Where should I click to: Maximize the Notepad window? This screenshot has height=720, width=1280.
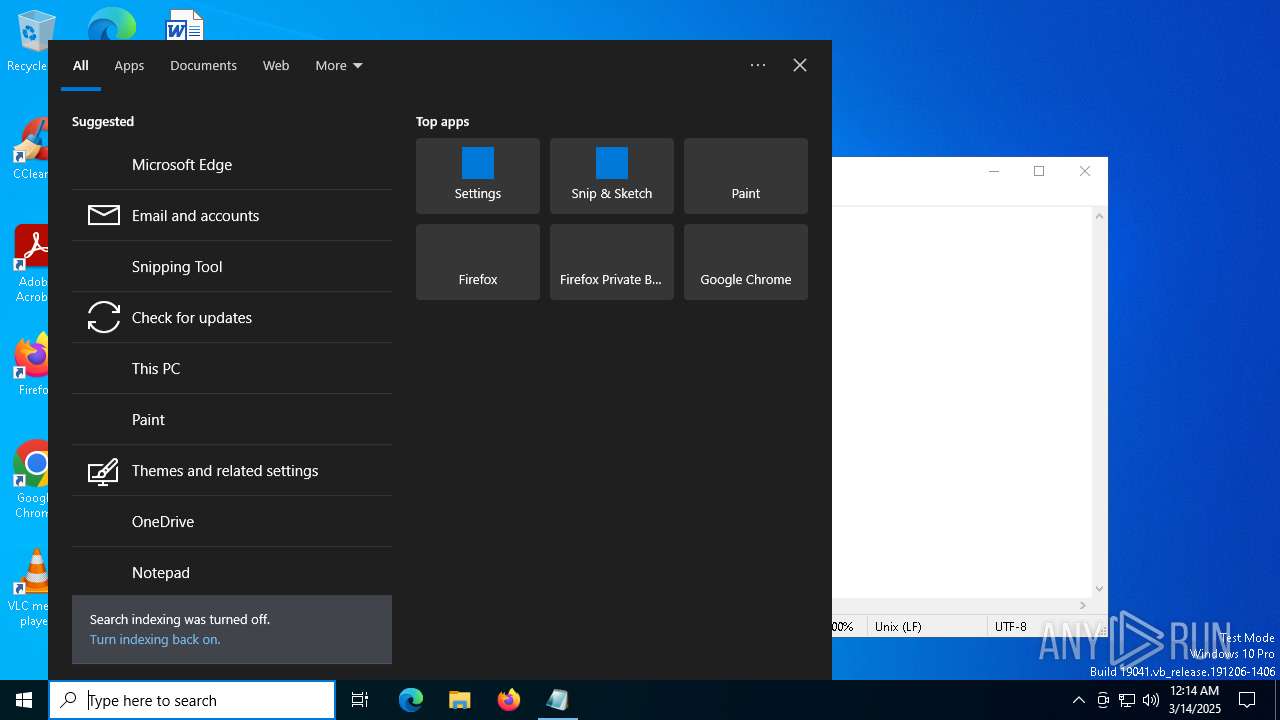(1039, 172)
